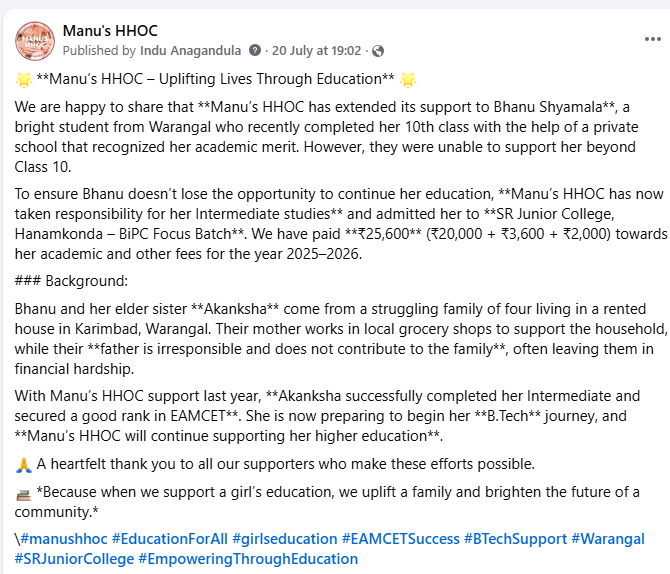Click the Background heading text line

point(71,281)
